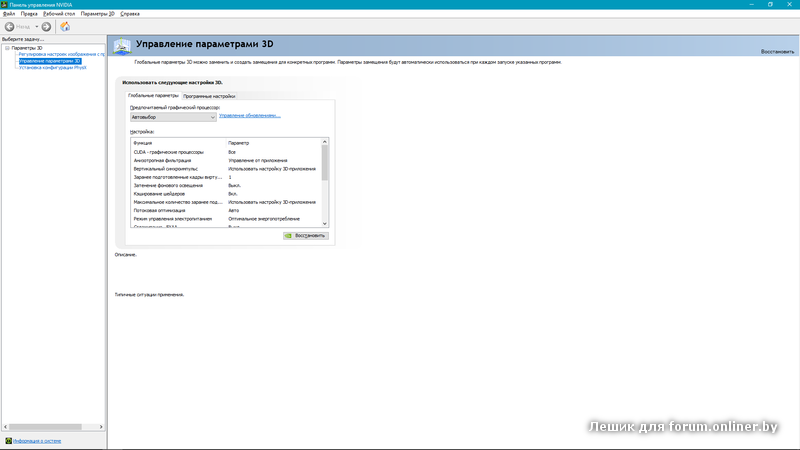
Task: Click the settings list scroll up arrow
Action: (324, 142)
